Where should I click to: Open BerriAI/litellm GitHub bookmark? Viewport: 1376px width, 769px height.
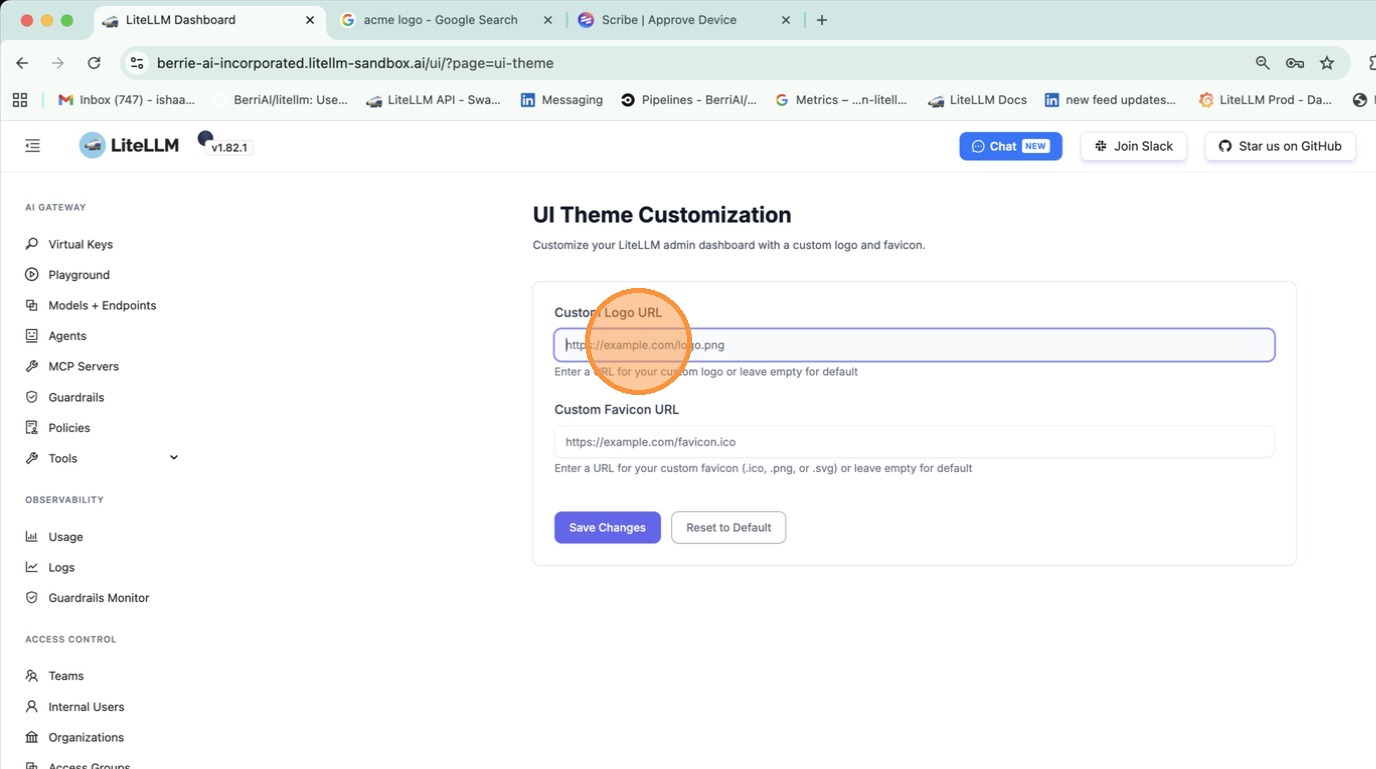tap(280, 100)
